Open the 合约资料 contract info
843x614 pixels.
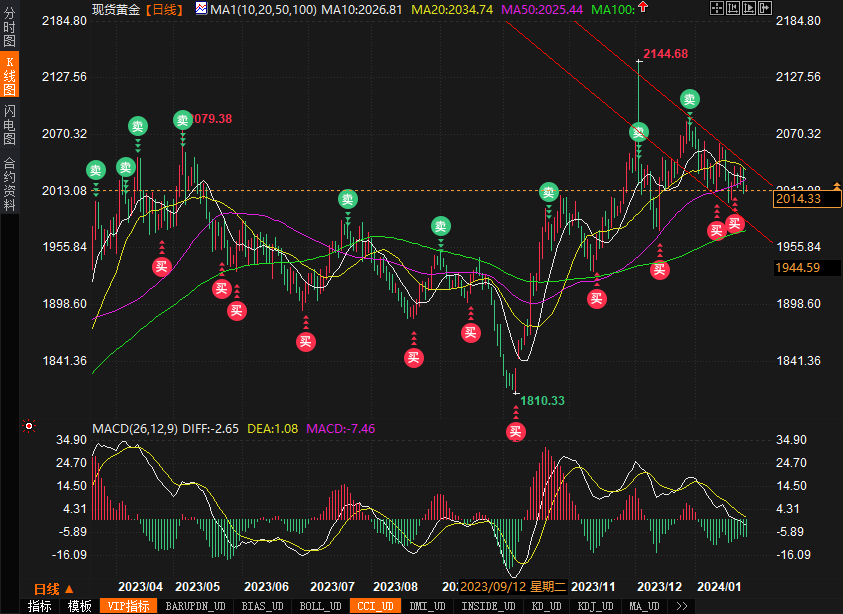9,183
